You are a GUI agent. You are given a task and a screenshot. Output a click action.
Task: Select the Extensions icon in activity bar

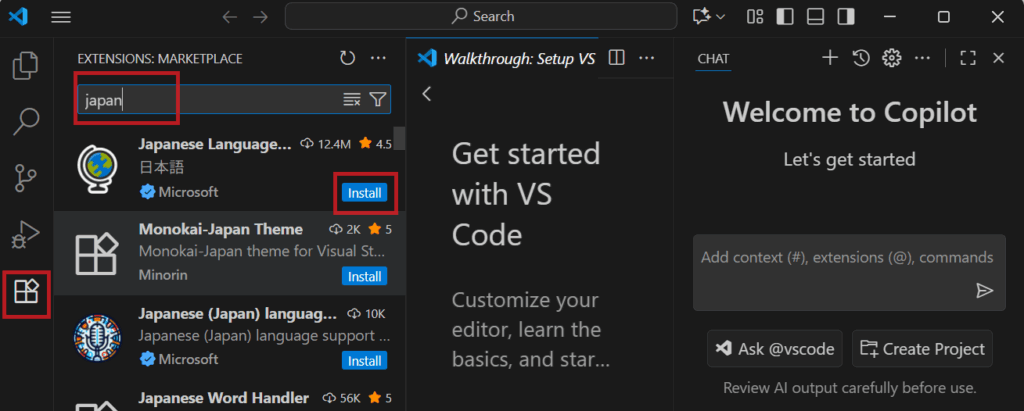point(26,293)
